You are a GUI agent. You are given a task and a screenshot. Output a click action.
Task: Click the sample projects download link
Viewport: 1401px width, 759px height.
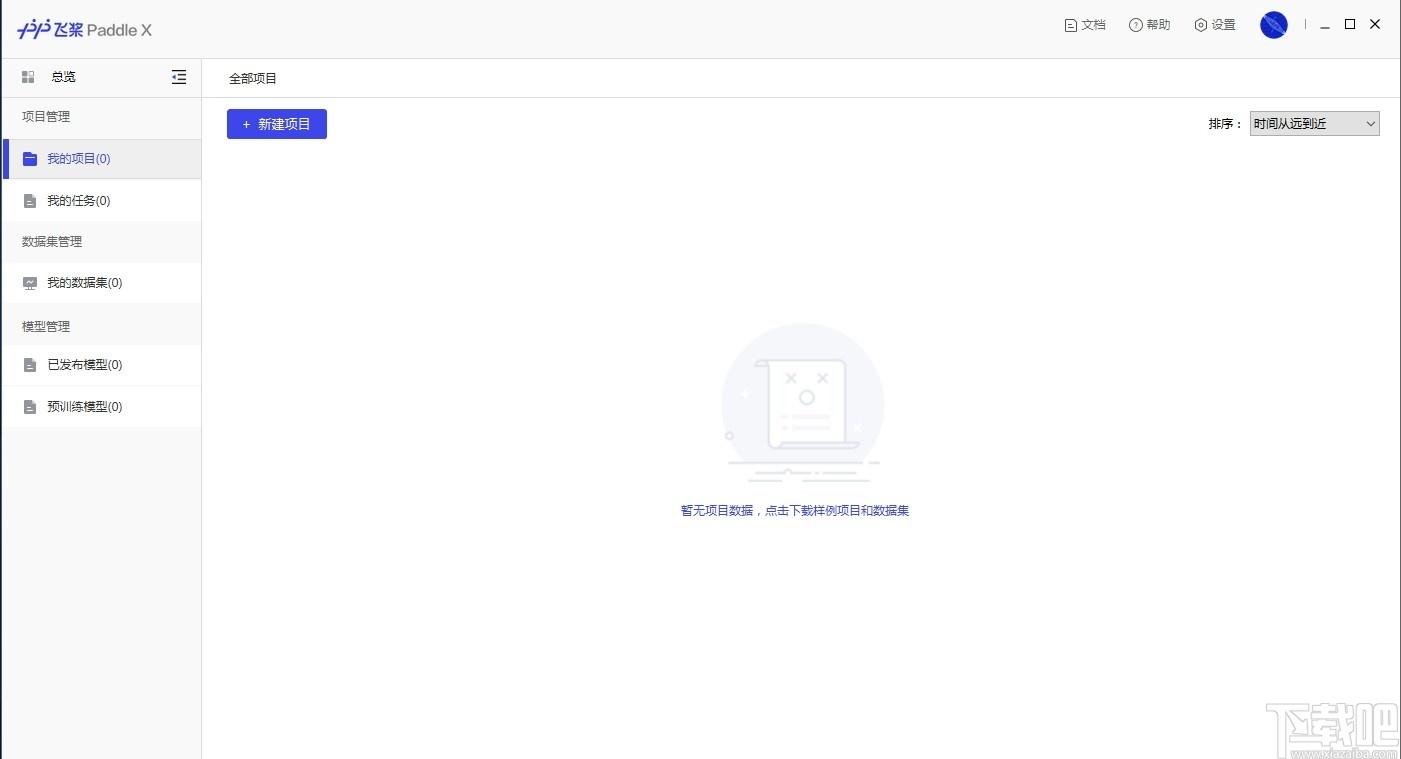click(x=795, y=511)
